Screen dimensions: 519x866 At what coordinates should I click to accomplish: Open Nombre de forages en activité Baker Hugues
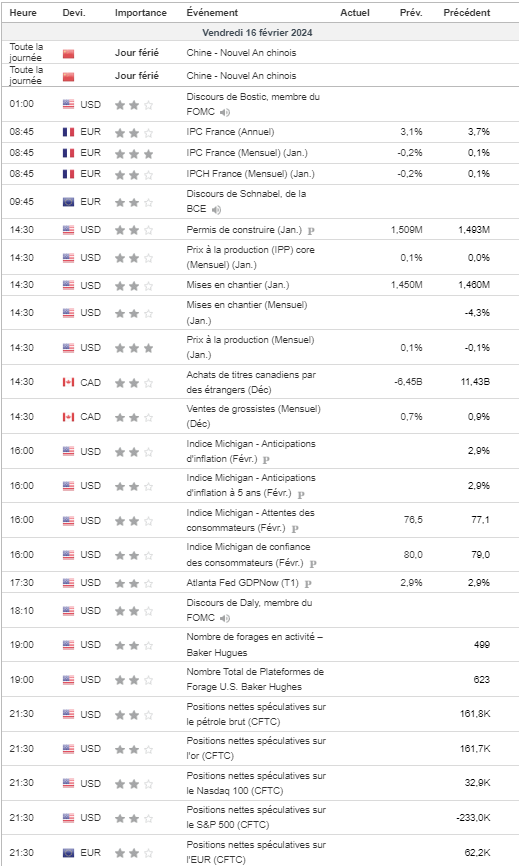255,645
